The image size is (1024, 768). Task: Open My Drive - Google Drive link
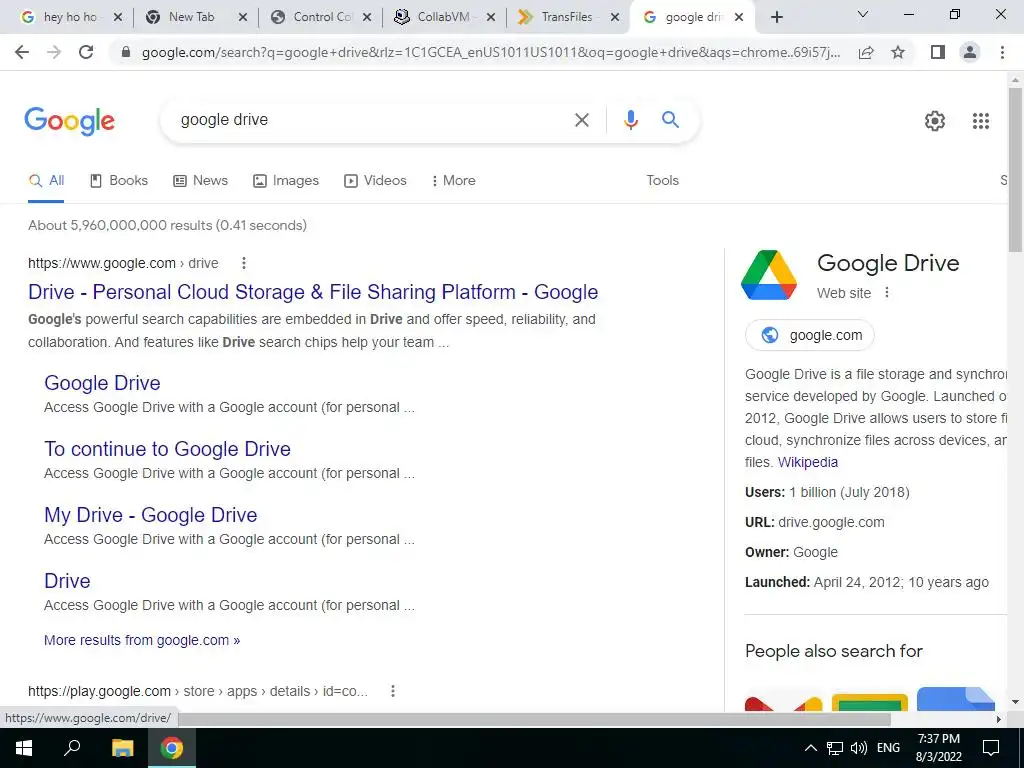(x=151, y=515)
